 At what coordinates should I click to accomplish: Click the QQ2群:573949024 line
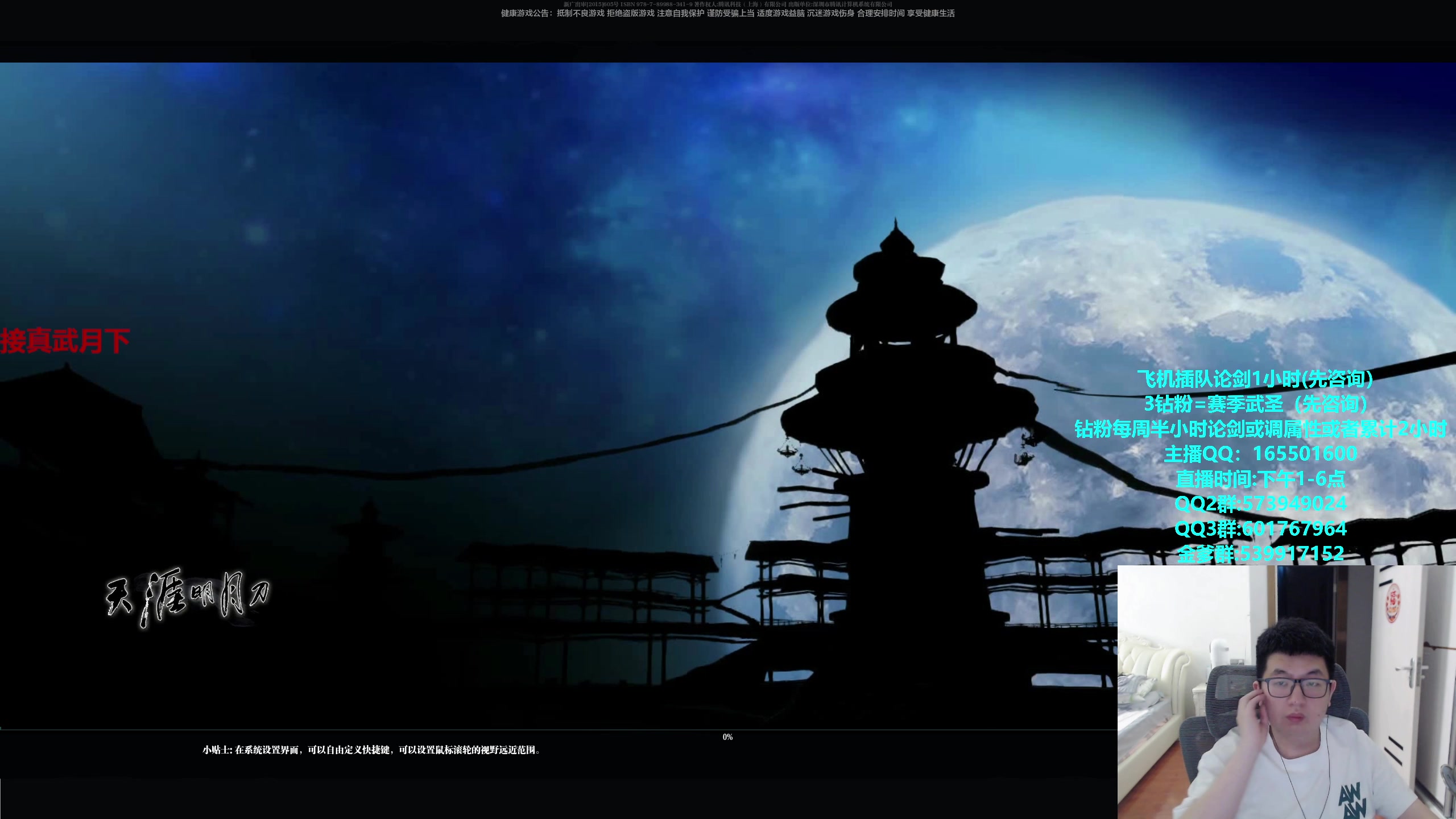pyautogui.click(x=1260, y=503)
